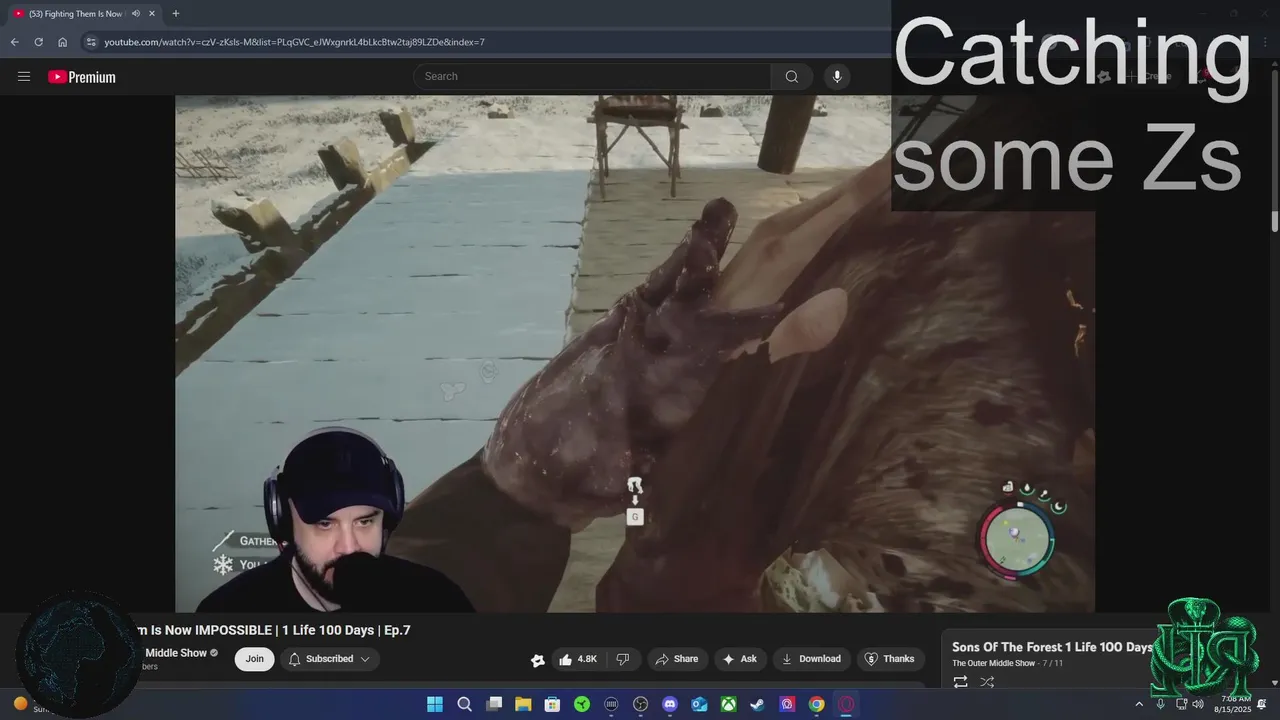This screenshot has width=1280, height=720.
Task: Click the browser address bar URL
Action: [295, 42]
